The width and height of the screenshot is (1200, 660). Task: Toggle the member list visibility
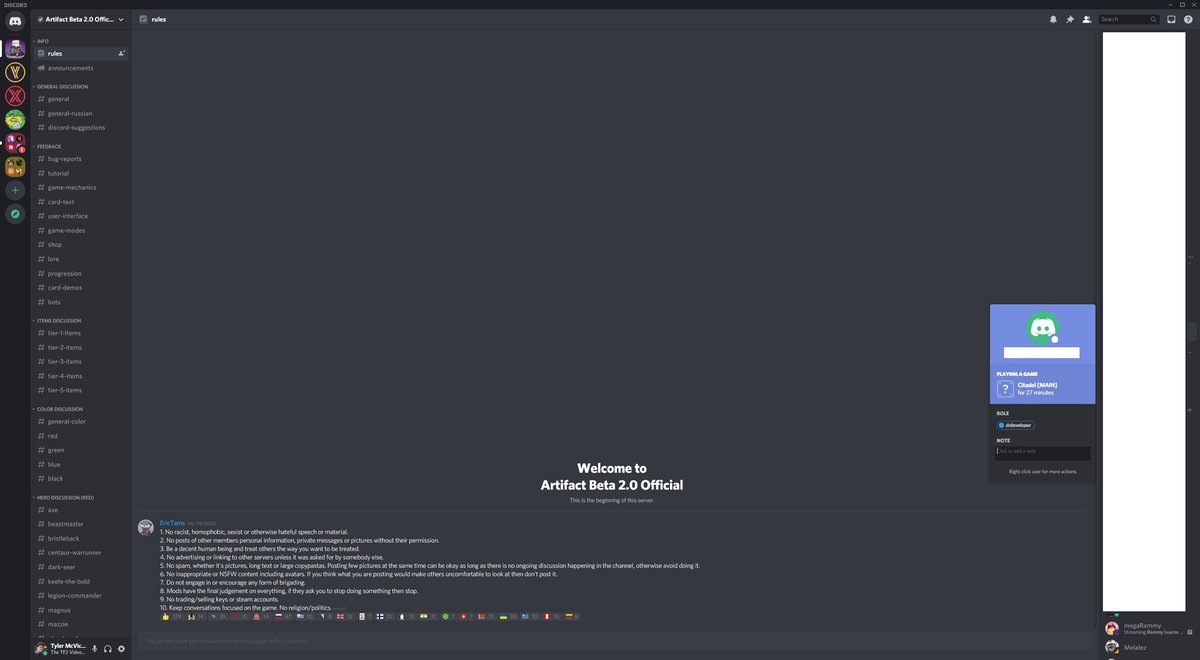click(x=1086, y=19)
